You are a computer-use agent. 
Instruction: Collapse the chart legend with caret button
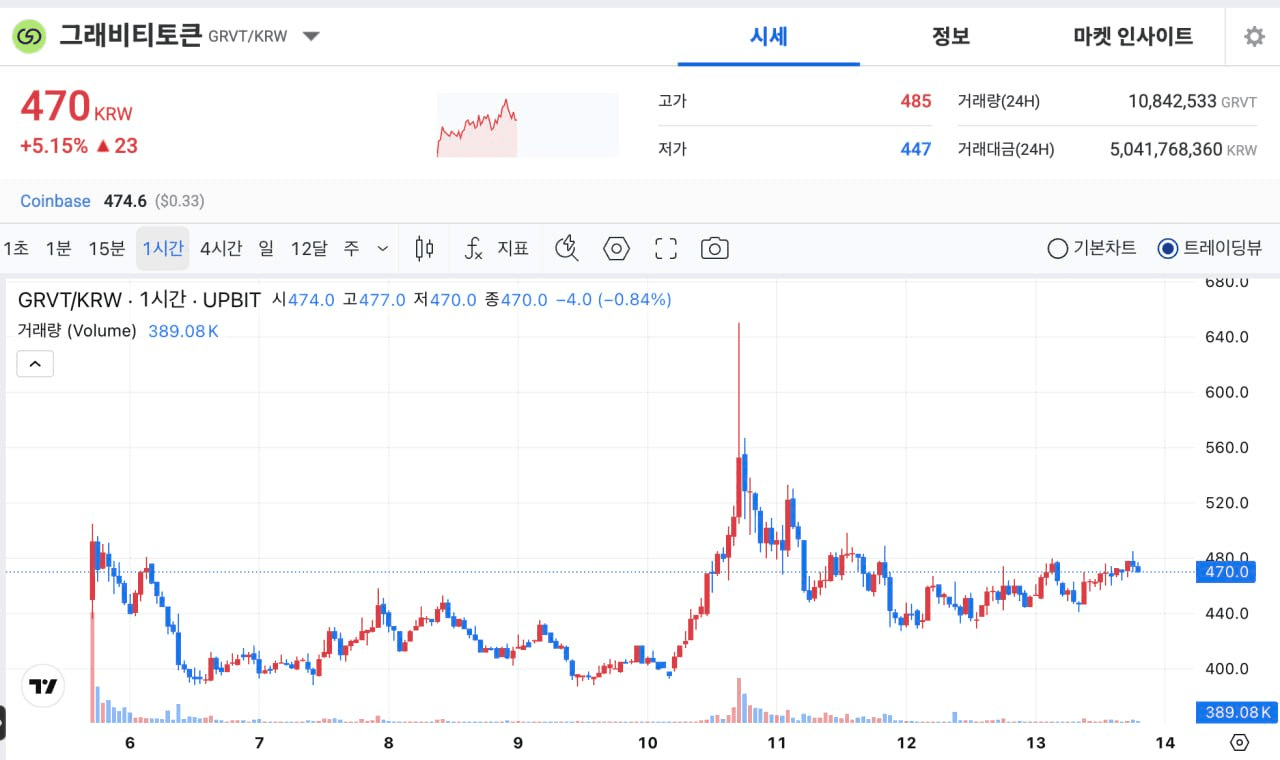(35, 364)
